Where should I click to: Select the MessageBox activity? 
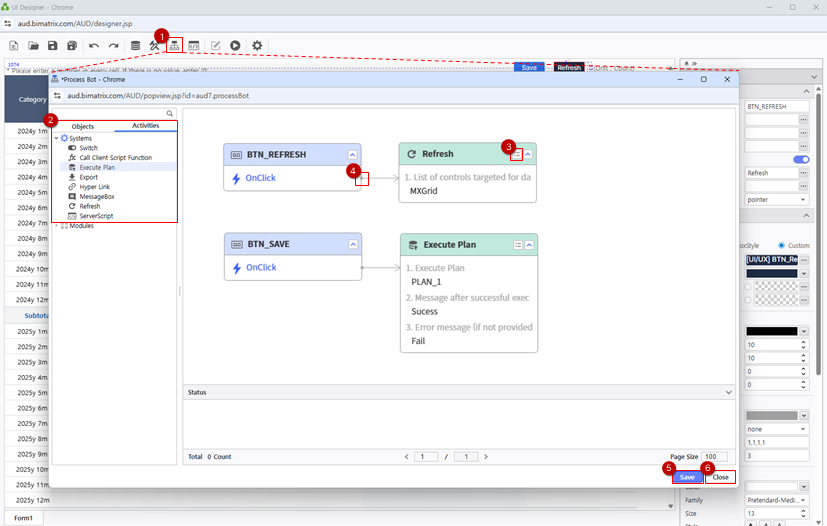[99, 196]
